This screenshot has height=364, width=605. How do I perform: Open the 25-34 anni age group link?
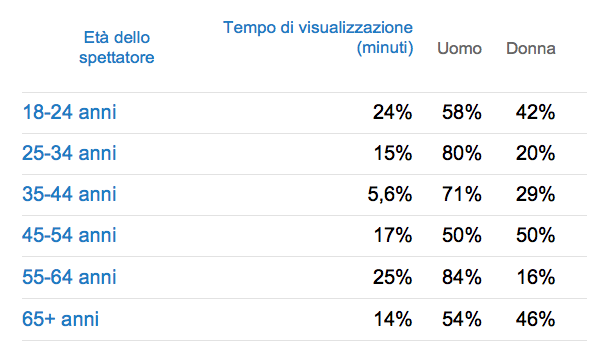point(69,153)
